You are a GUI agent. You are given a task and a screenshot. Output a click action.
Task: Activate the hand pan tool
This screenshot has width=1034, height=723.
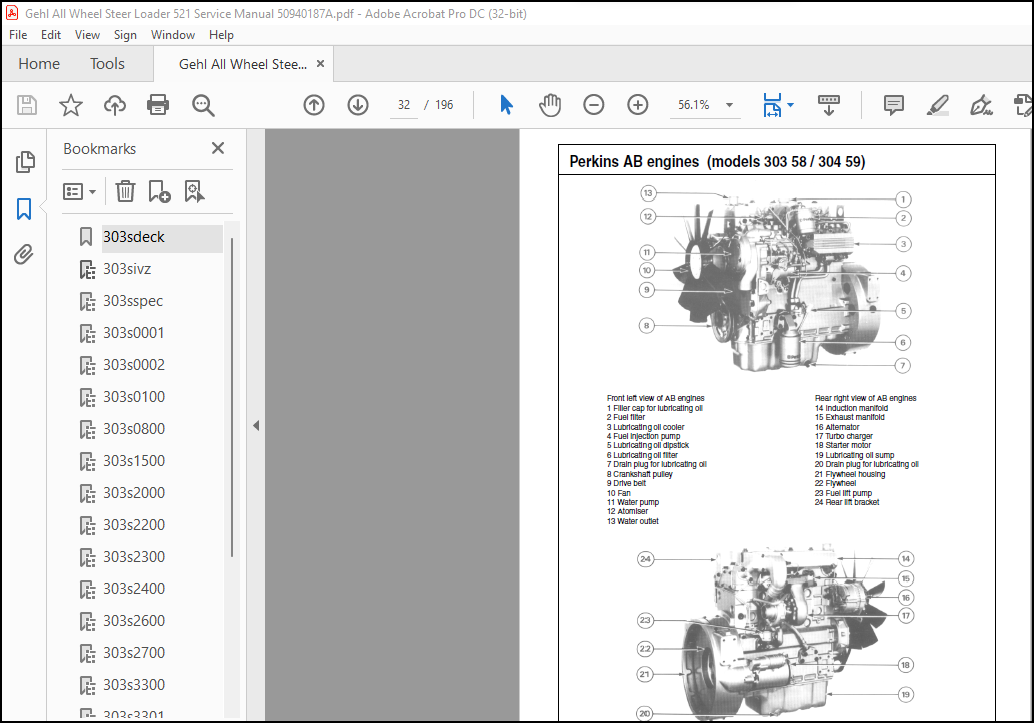click(549, 105)
